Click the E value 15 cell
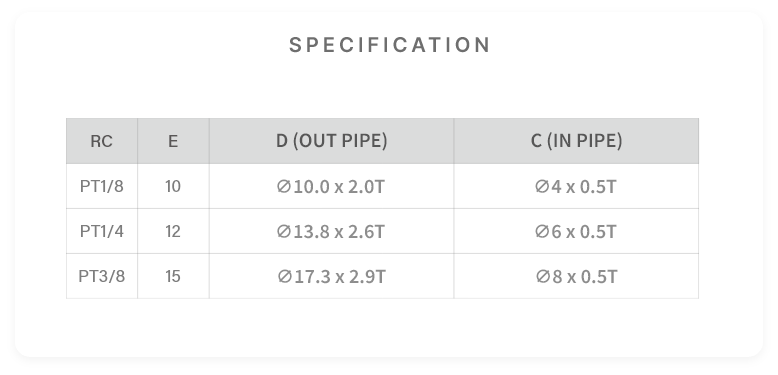Viewport: 778px width, 375px height. 173,276
